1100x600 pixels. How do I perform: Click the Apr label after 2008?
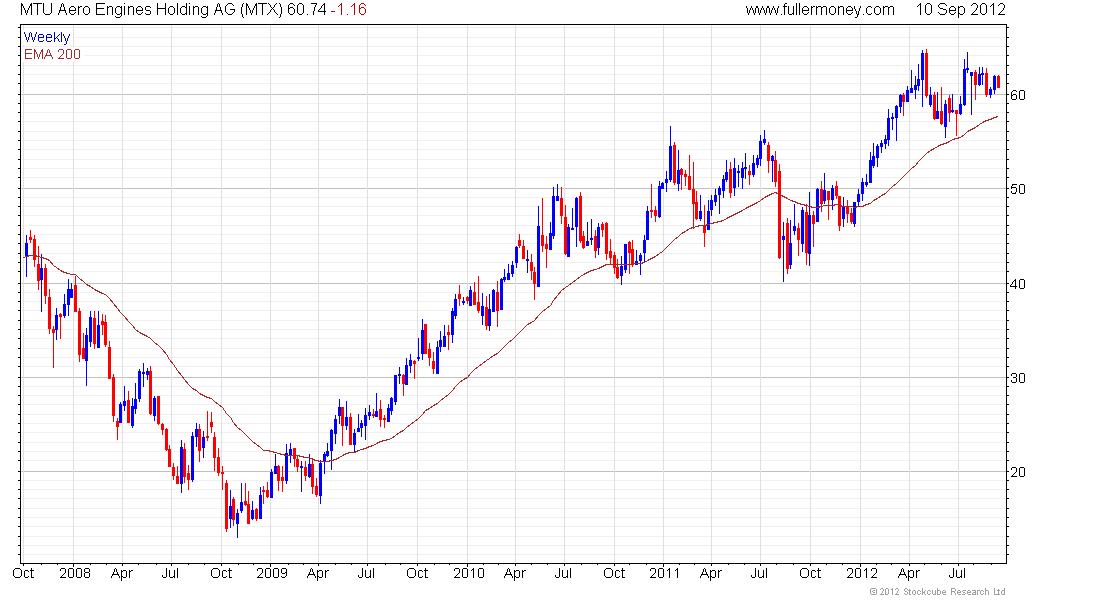pyautogui.click(x=121, y=573)
